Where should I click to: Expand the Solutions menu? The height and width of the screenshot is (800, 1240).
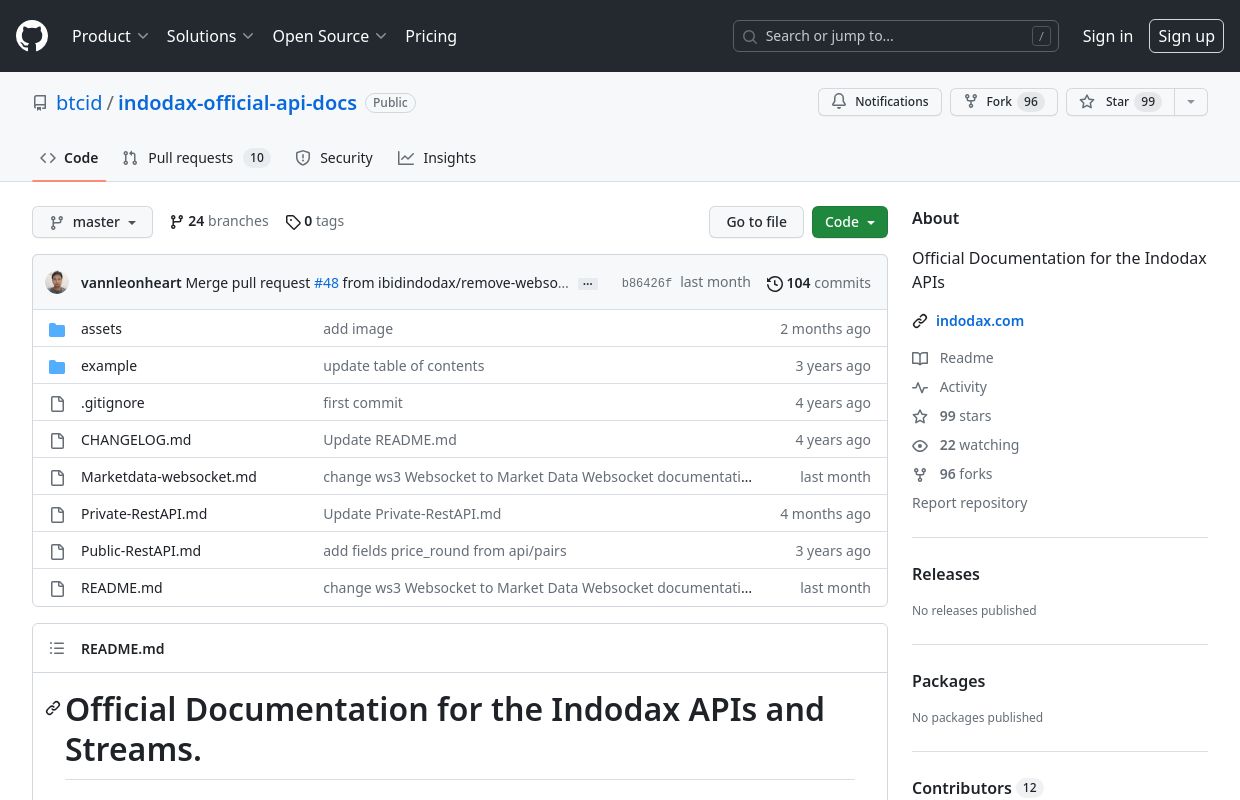[x=210, y=36]
